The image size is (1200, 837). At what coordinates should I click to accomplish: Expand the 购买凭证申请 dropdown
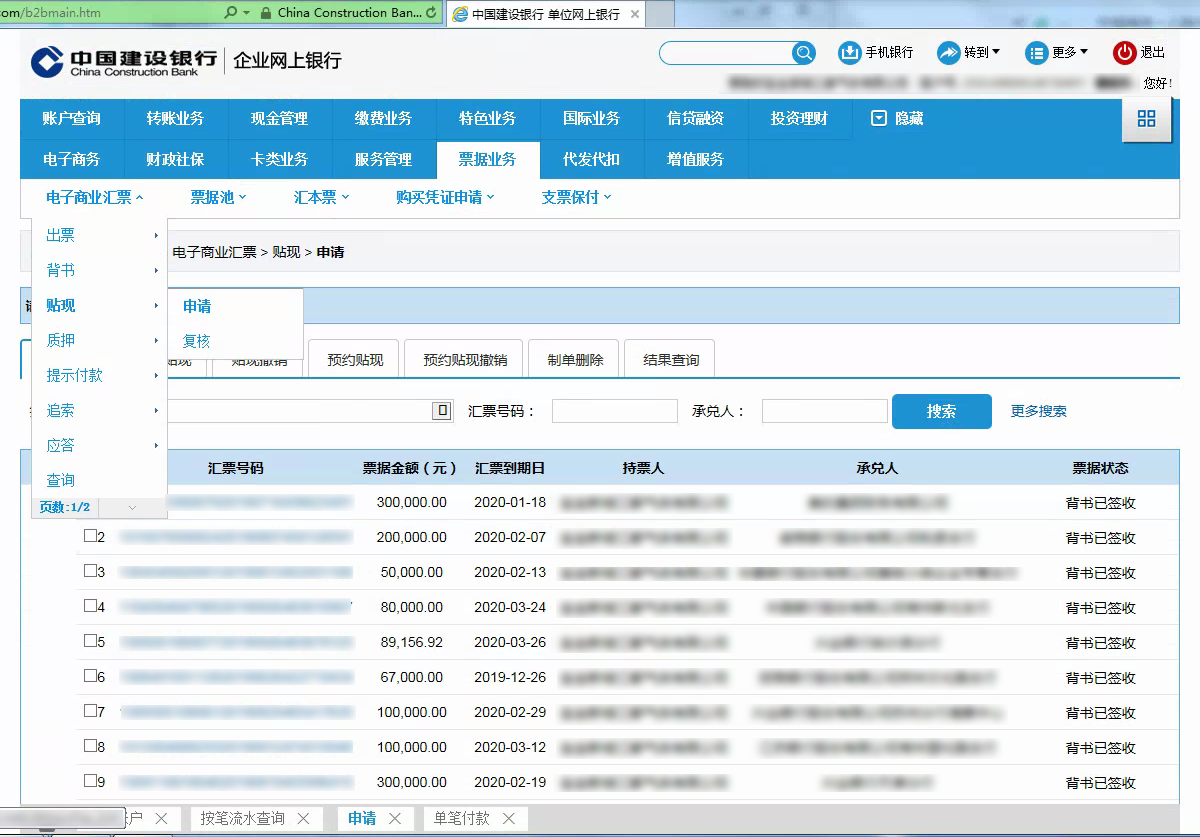pos(445,198)
